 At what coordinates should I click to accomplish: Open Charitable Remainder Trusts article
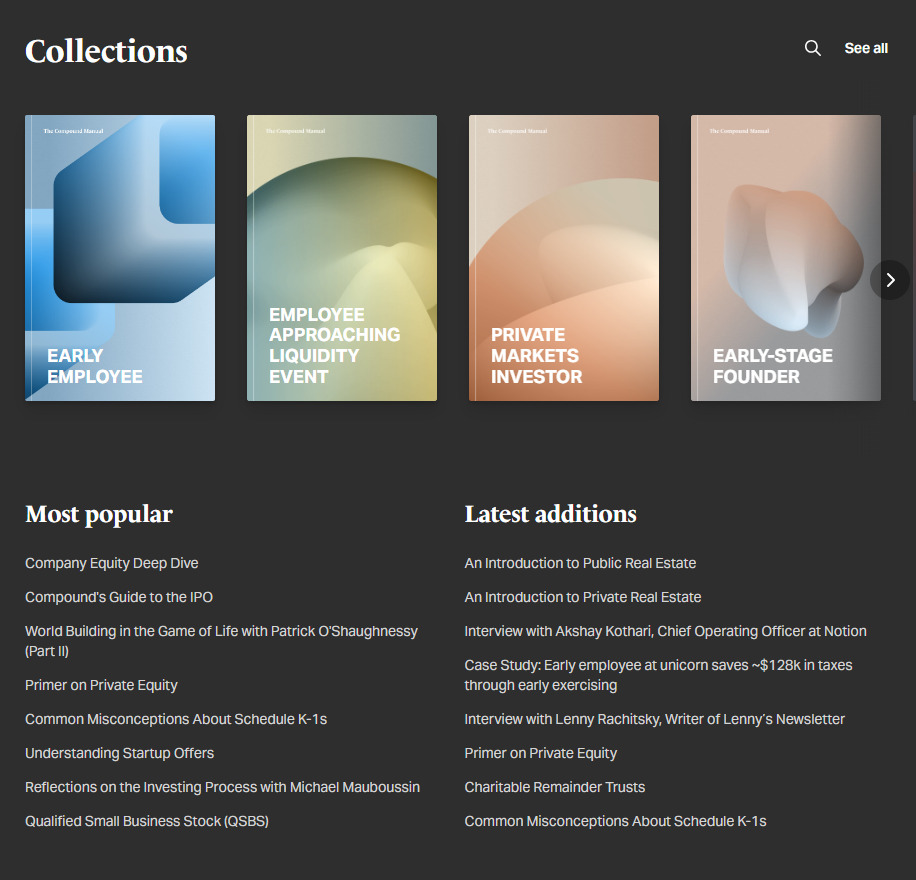pos(555,787)
